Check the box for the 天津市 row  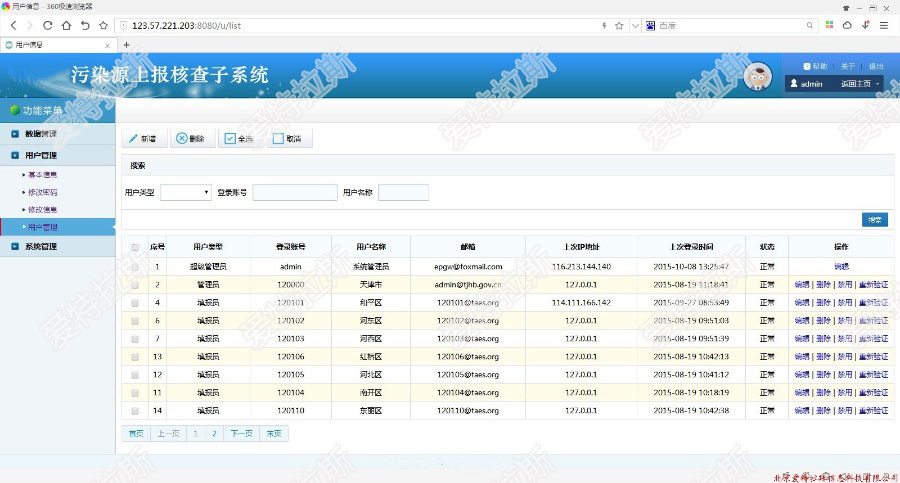(x=135, y=285)
